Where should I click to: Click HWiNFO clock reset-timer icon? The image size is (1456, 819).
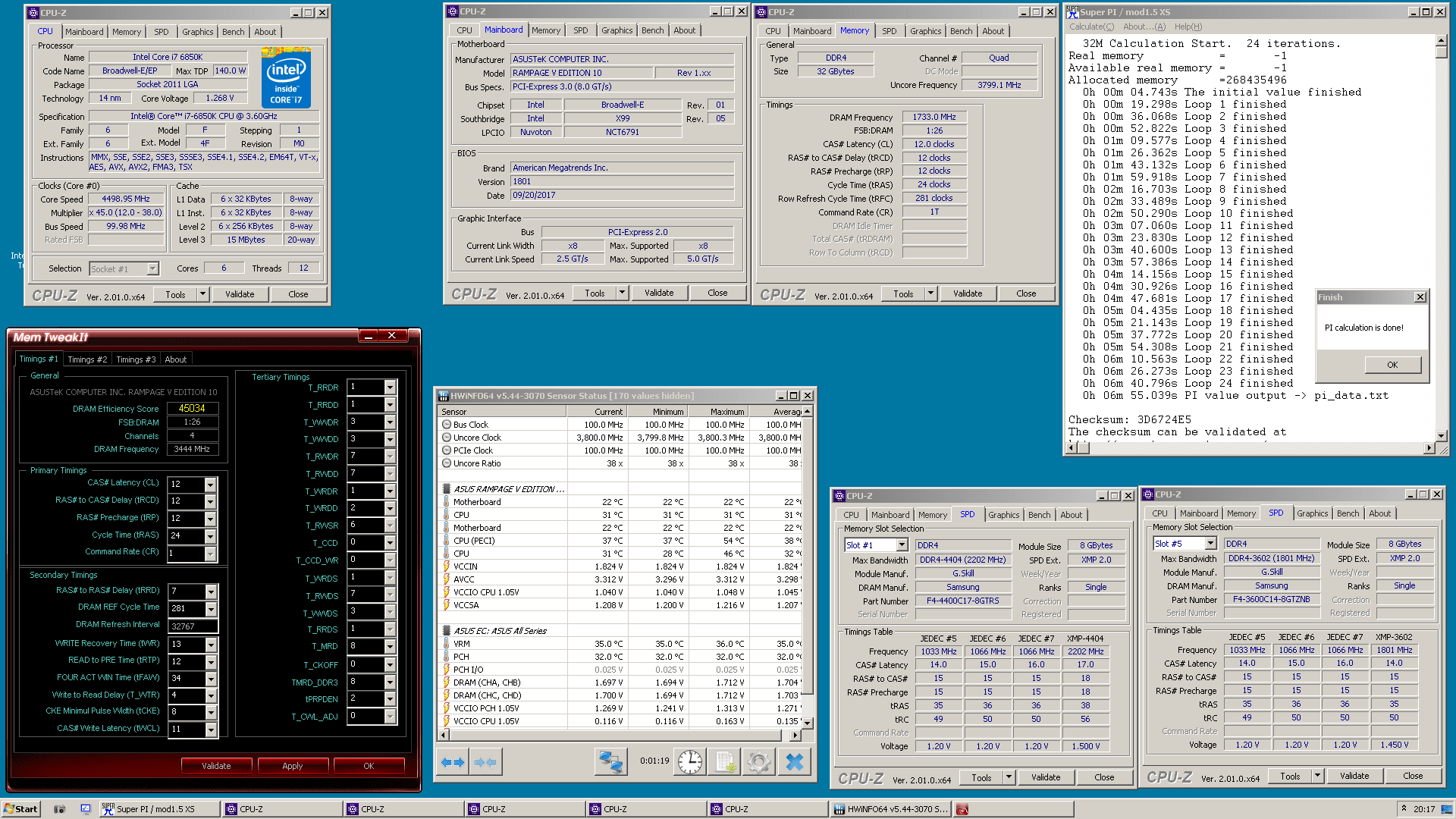[690, 762]
